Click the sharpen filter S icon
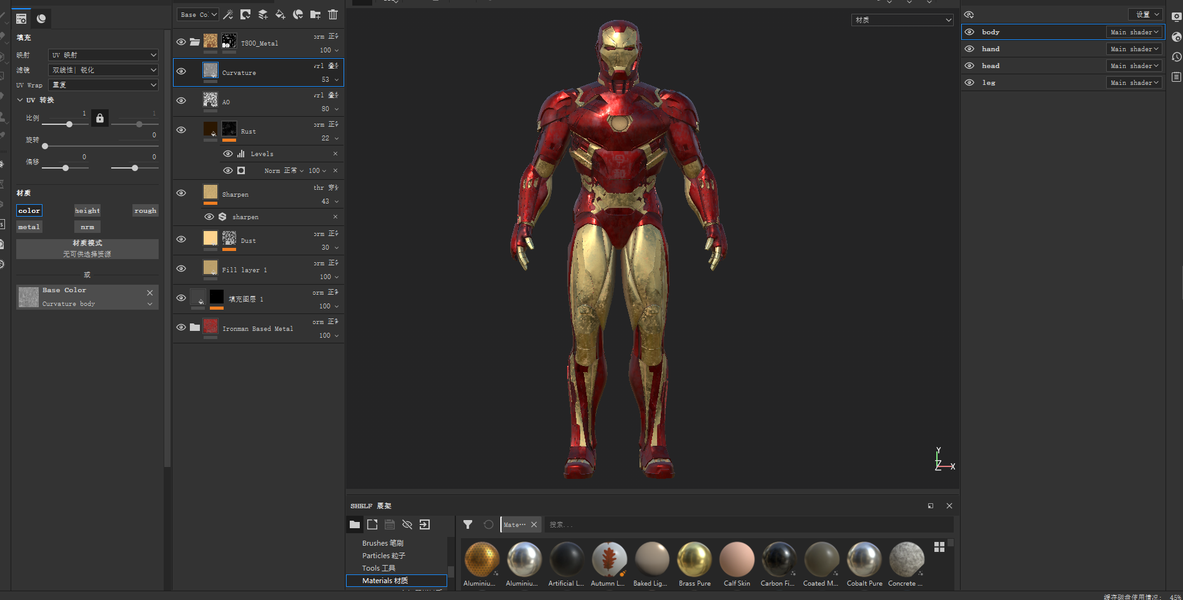 click(x=223, y=217)
